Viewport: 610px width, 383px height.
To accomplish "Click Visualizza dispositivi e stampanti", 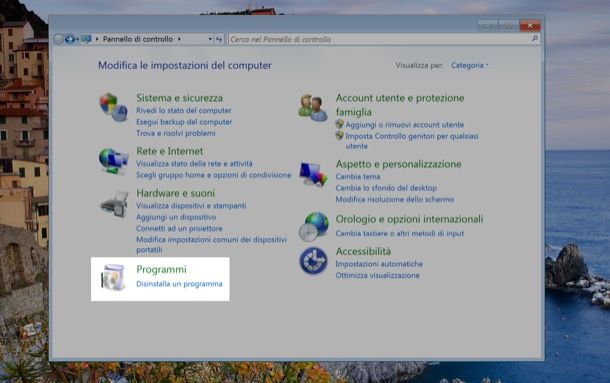I will (191, 206).
